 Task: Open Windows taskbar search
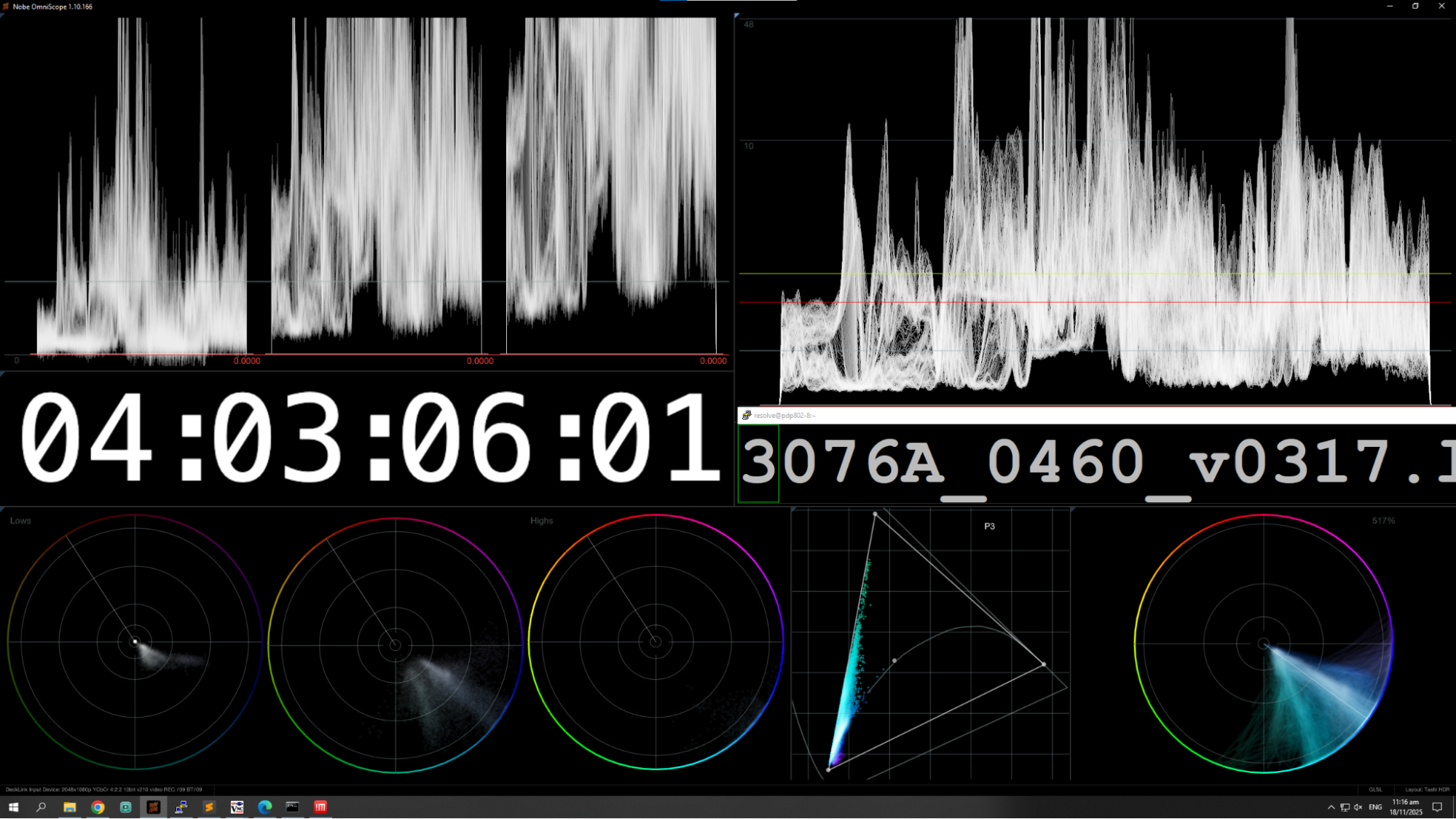click(x=41, y=807)
